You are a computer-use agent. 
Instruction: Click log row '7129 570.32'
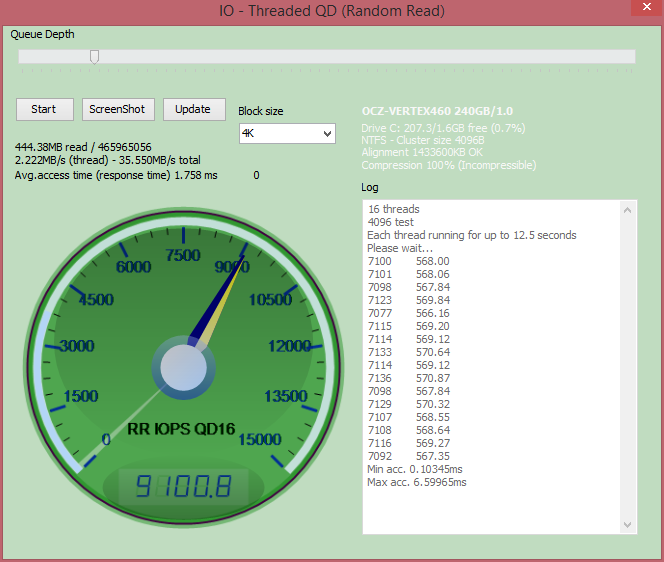click(408, 404)
